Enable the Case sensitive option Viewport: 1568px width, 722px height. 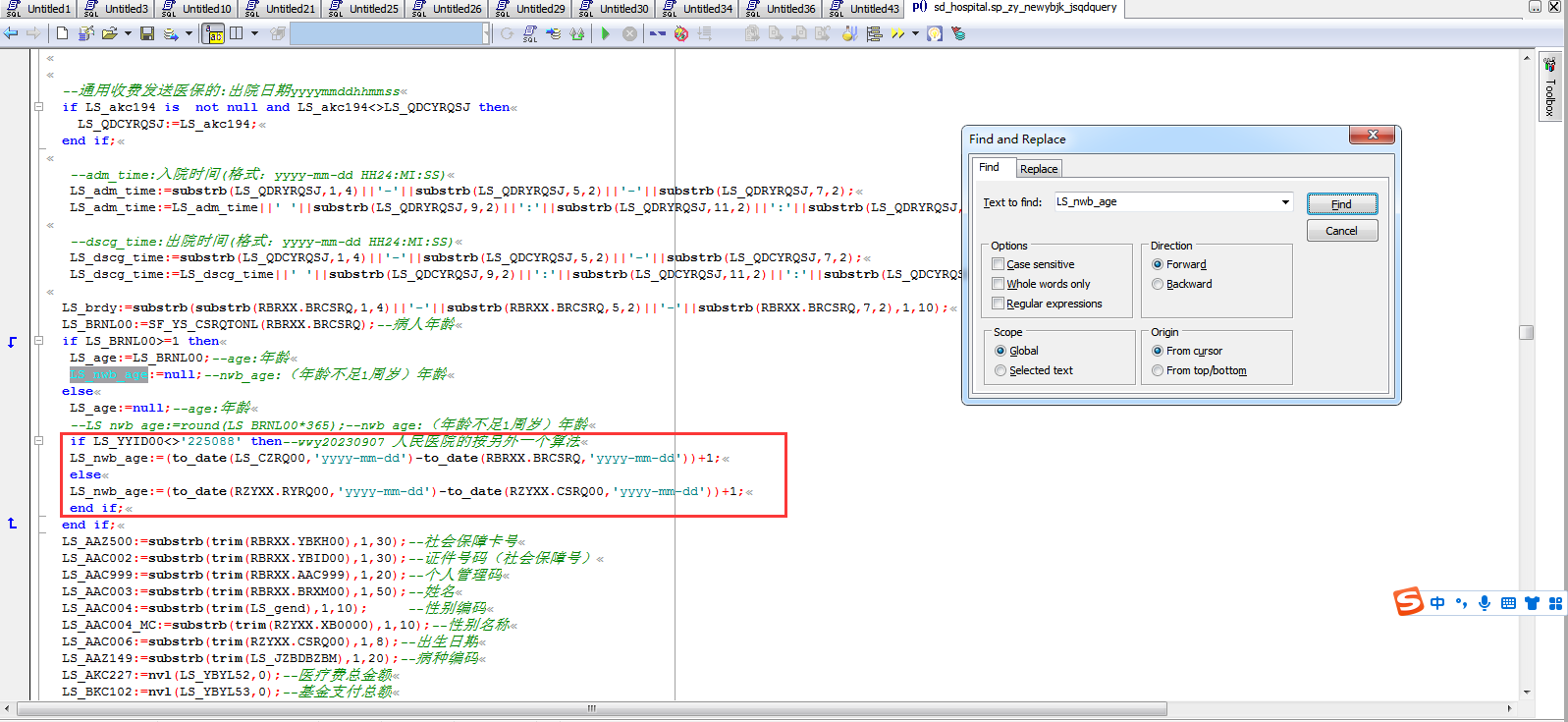[998, 264]
